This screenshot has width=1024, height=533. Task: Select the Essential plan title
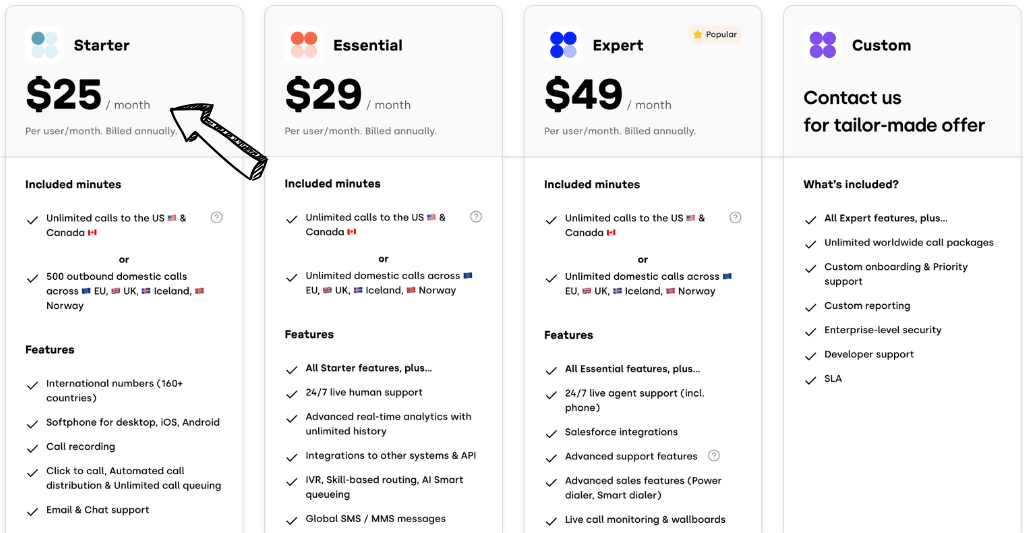tap(368, 45)
